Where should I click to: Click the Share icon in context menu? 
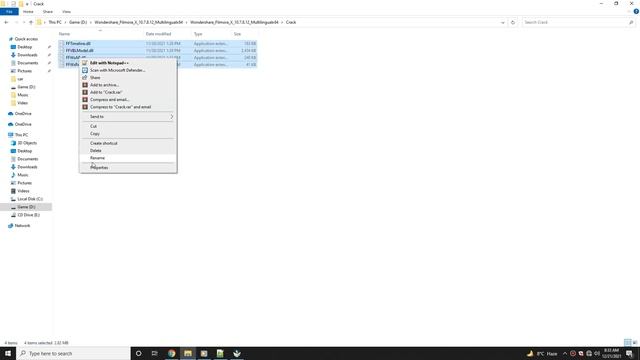(x=85, y=78)
